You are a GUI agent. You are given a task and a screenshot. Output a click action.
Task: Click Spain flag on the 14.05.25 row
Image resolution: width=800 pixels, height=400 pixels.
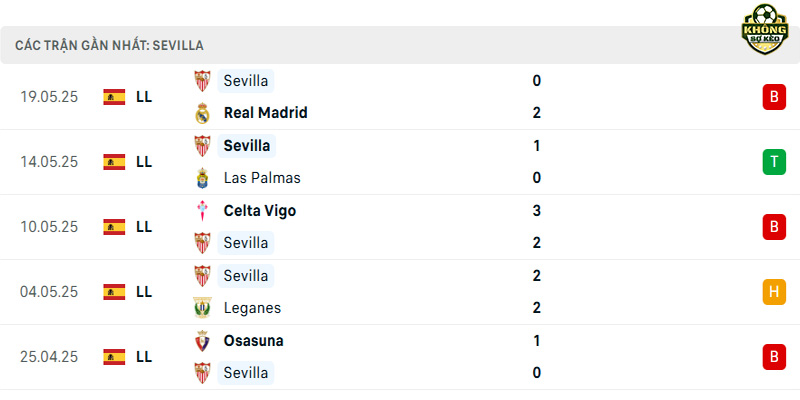(114, 162)
